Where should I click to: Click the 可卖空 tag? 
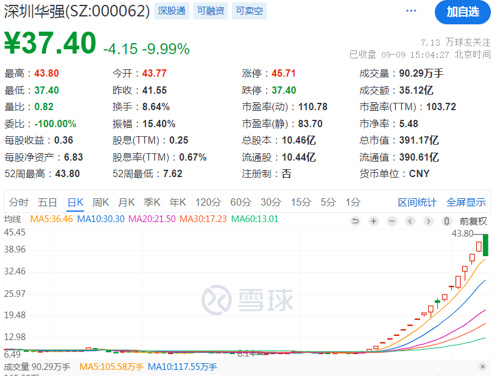249,11
